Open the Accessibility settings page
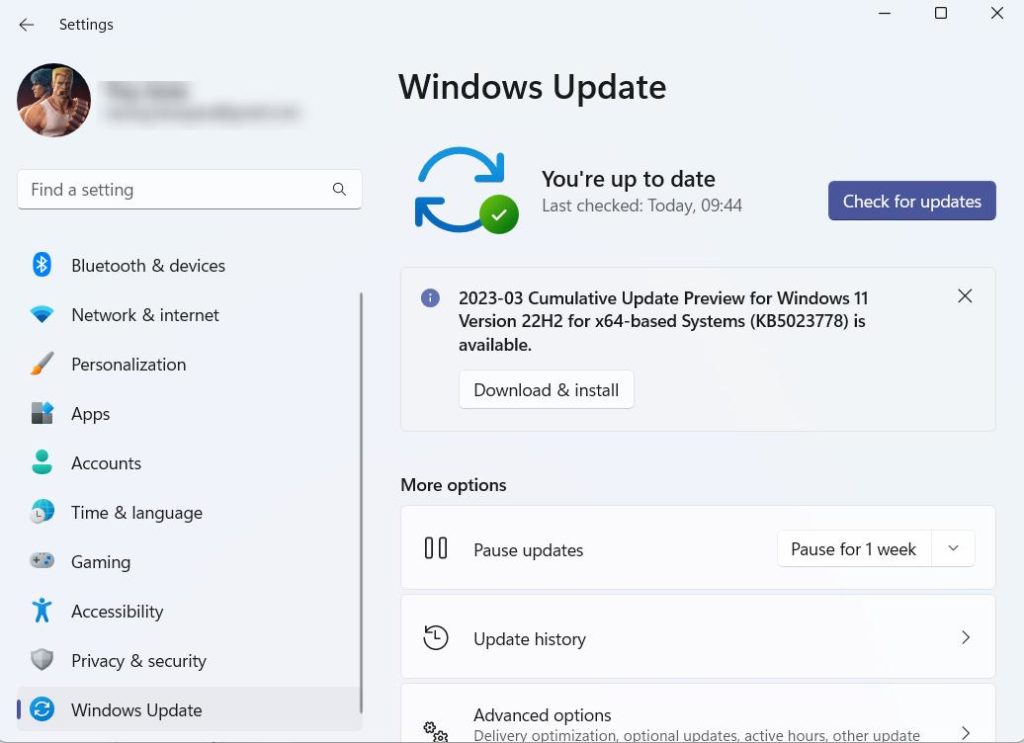Screen dimensions: 1024x743 click(116, 611)
